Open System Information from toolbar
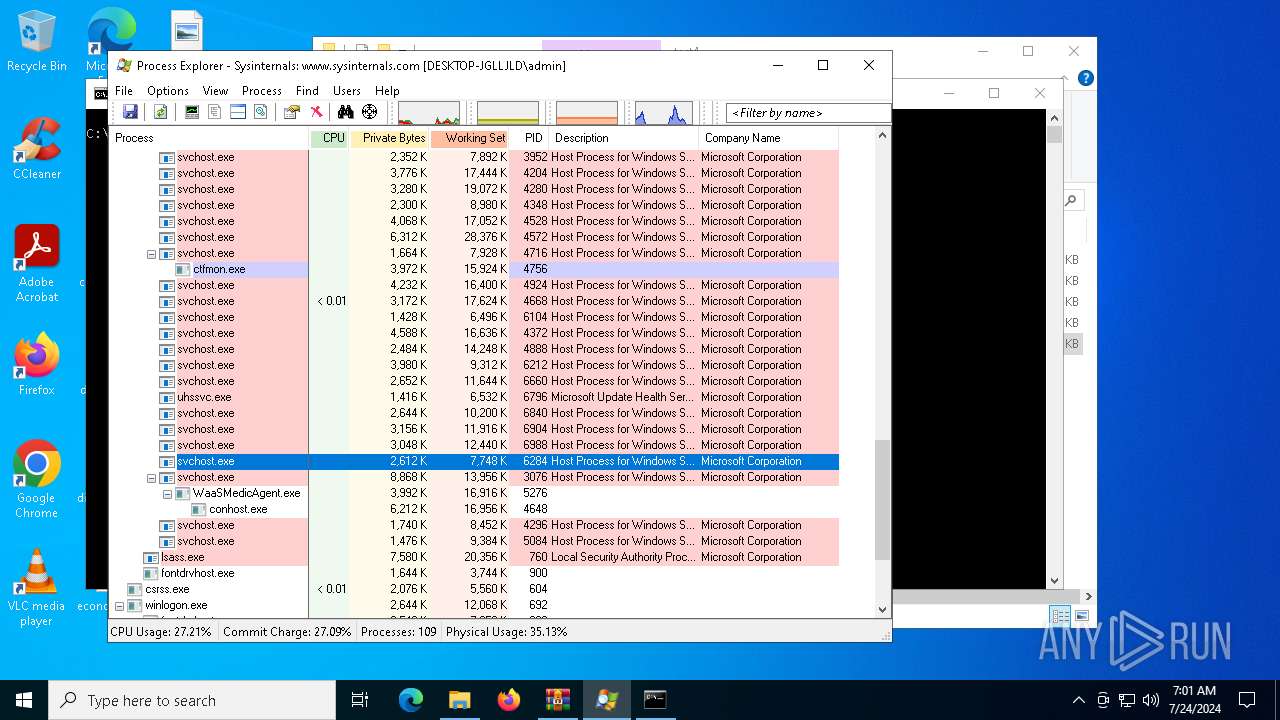1280x720 pixels. [191, 112]
